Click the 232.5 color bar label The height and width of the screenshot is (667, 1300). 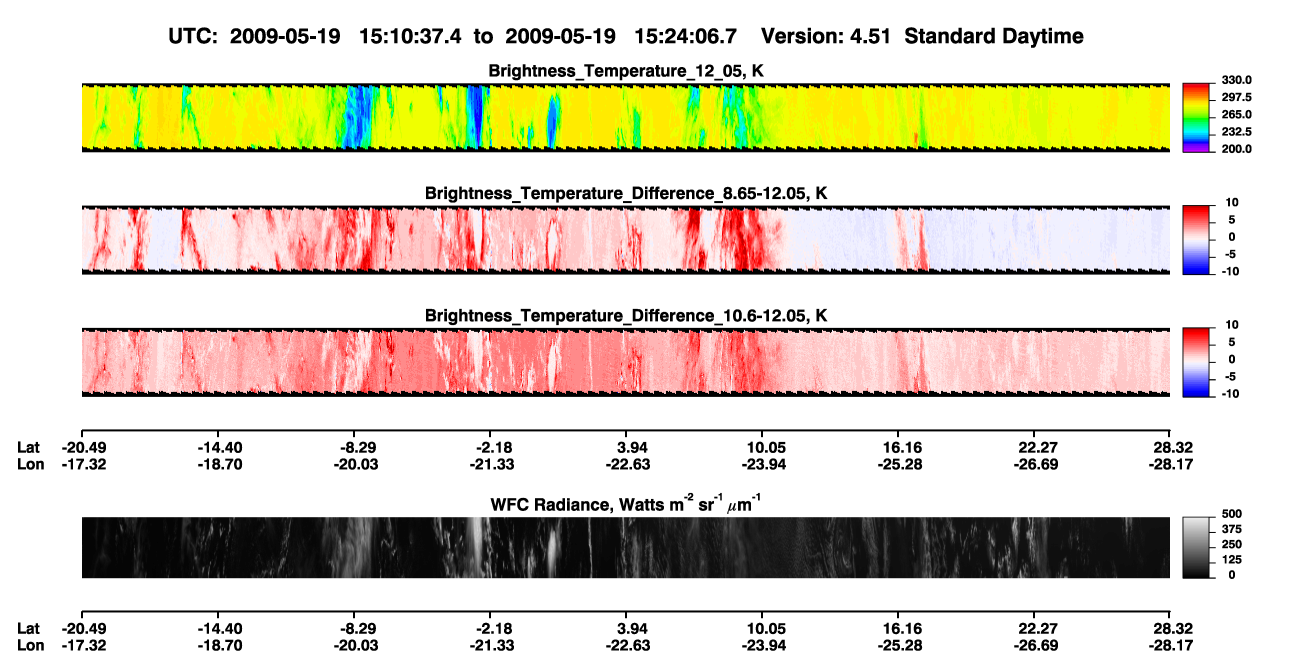(x=1237, y=131)
